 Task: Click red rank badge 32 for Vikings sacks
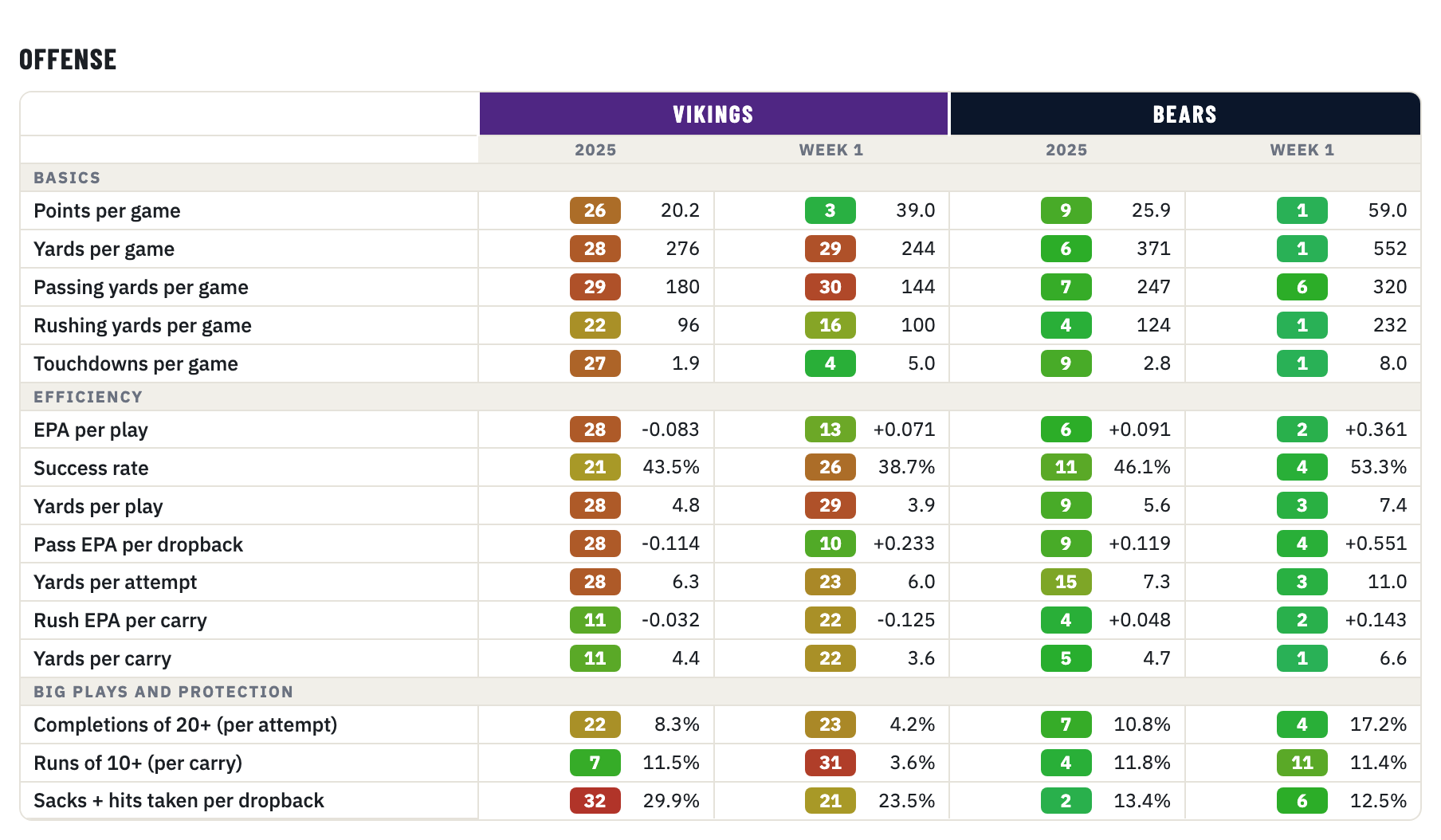(595, 801)
